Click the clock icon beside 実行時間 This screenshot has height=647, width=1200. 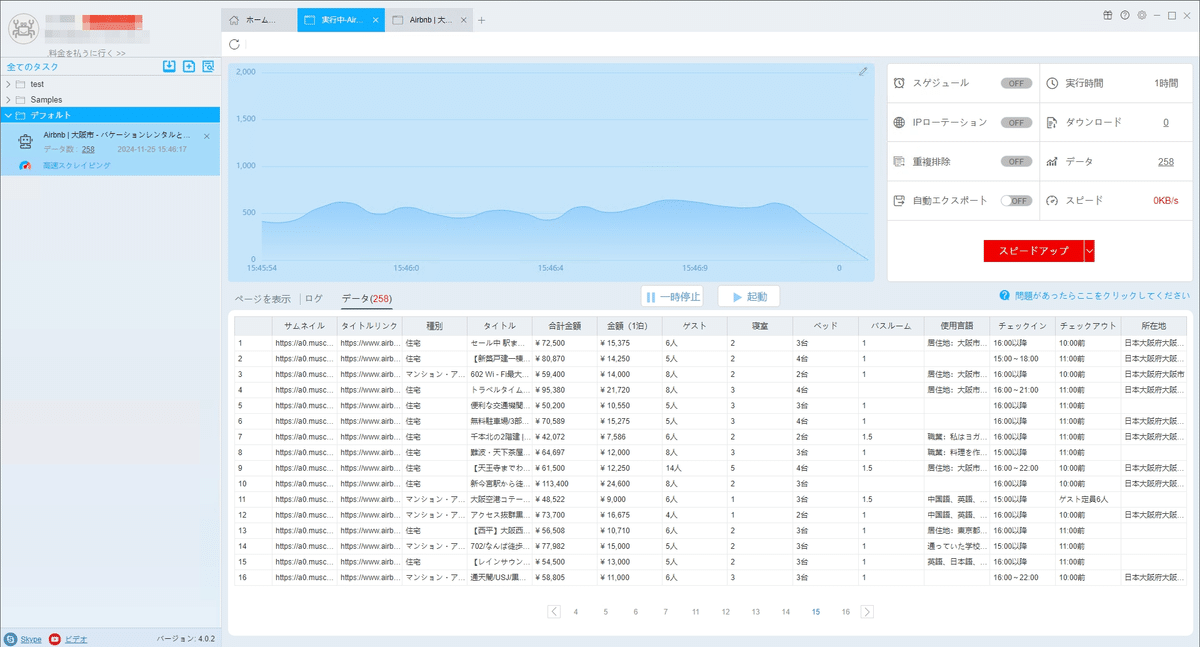pos(1052,83)
